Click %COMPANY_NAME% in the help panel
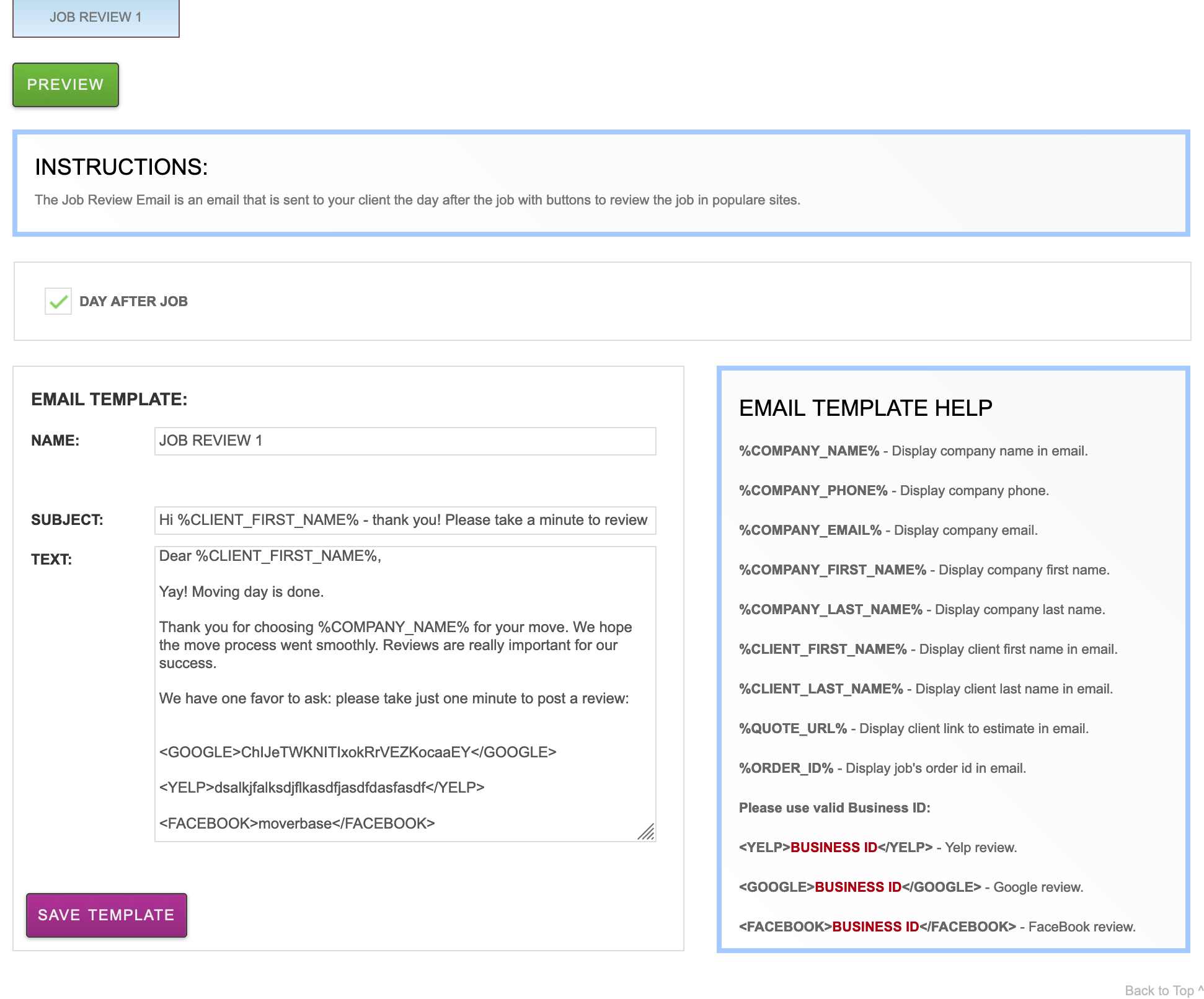 pyautogui.click(x=808, y=451)
